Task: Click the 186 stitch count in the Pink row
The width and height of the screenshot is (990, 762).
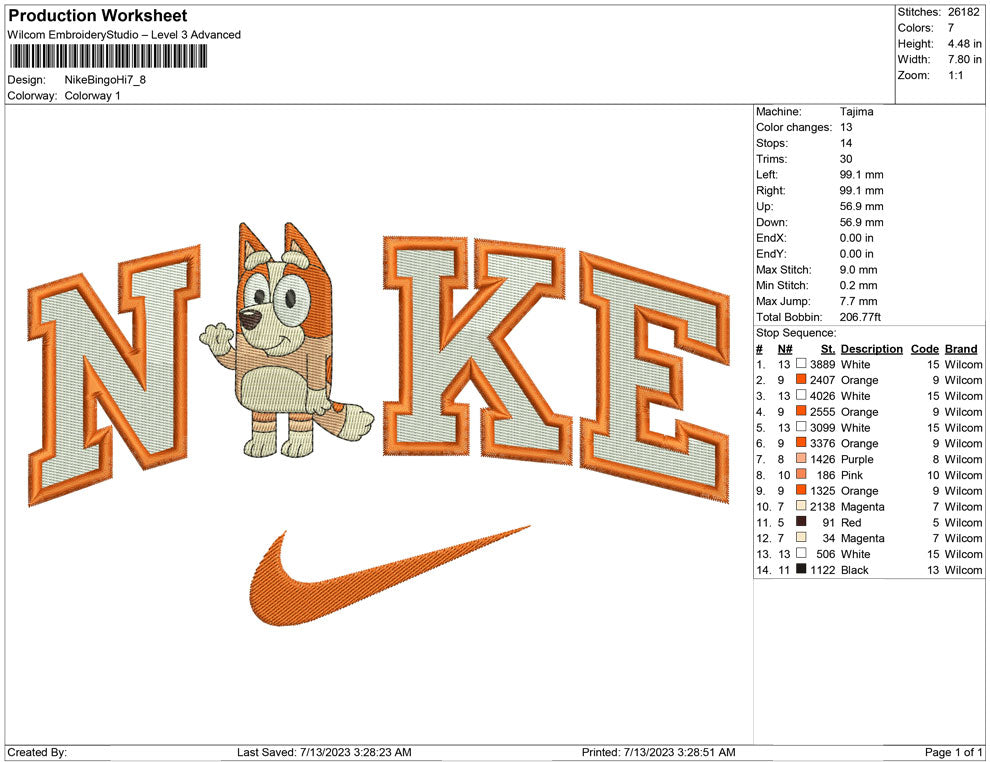Action: point(826,475)
